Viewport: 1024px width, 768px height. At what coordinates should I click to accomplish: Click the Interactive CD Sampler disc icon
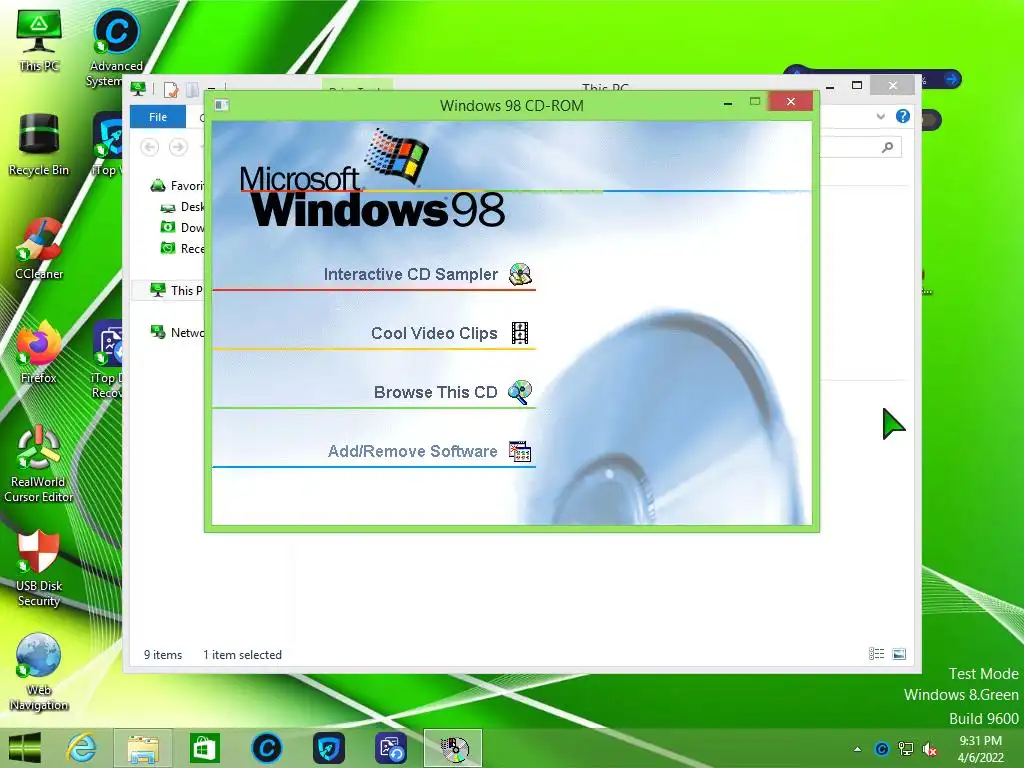coord(520,274)
